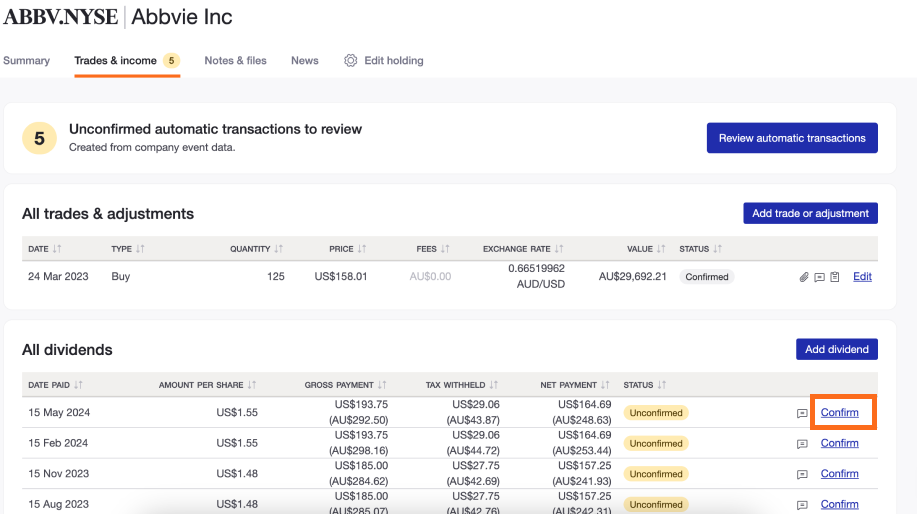Click the All trades & adjustments heading

(108, 214)
